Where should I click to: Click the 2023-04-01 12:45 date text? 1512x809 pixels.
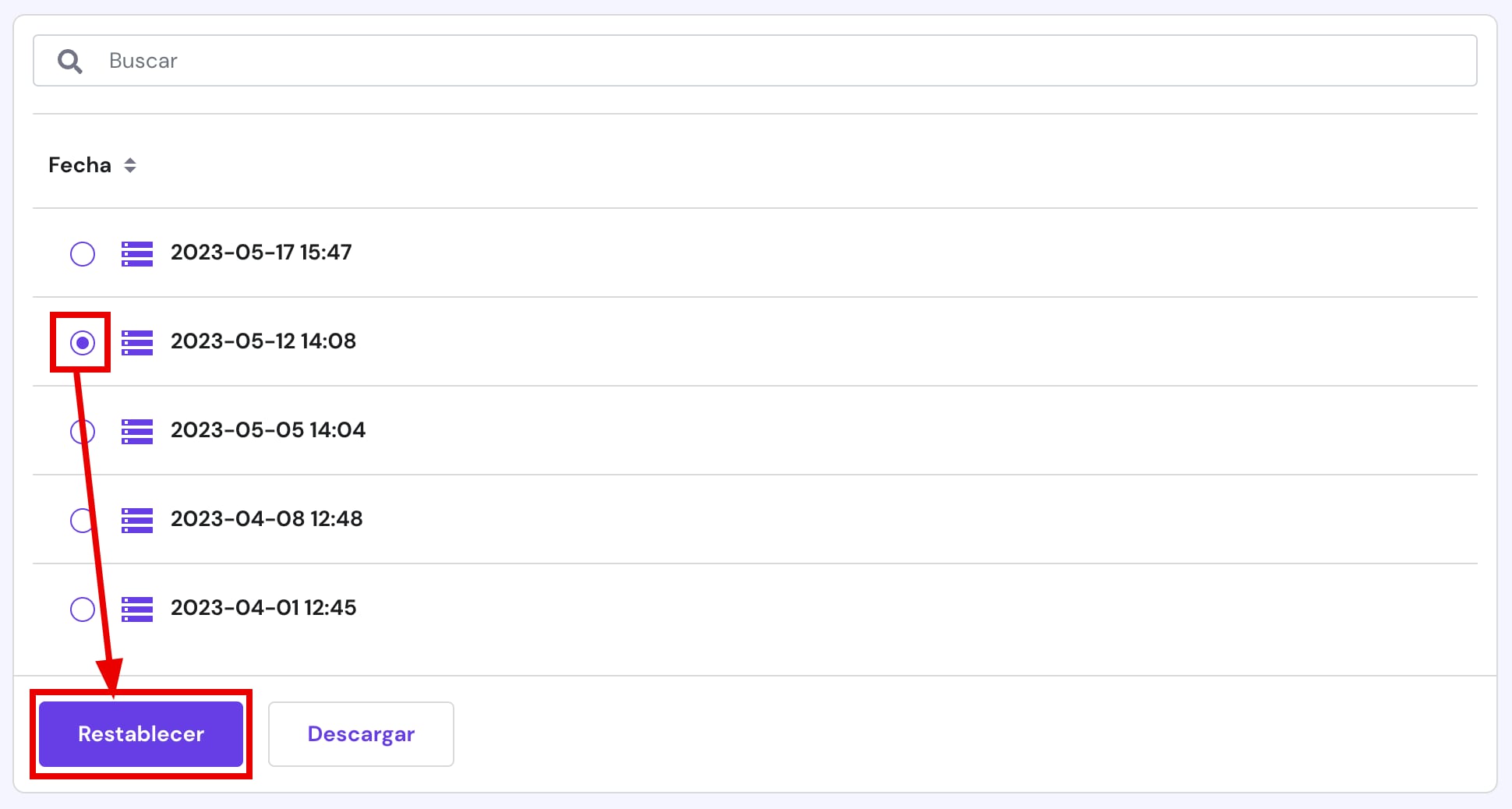click(263, 608)
